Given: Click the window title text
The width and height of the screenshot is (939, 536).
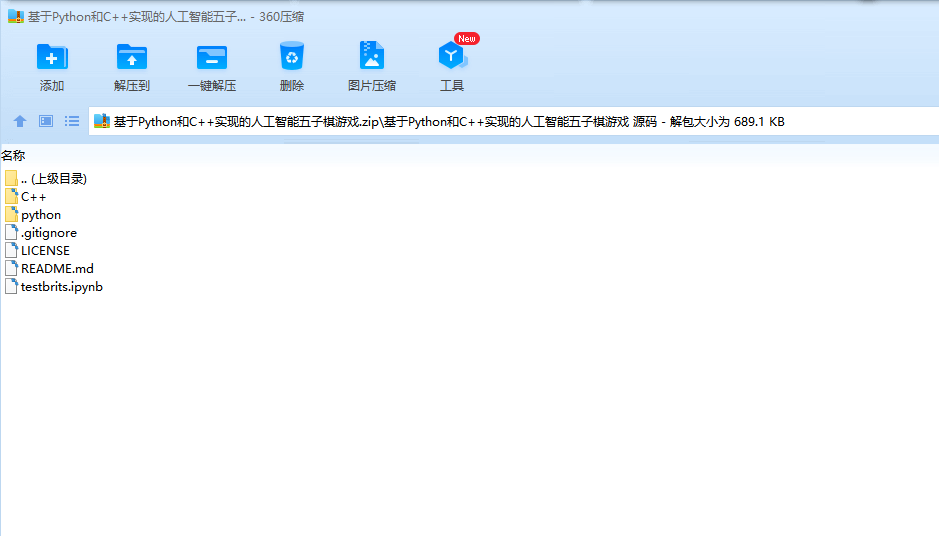Looking at the screenshot, I should tap(166, 17).
